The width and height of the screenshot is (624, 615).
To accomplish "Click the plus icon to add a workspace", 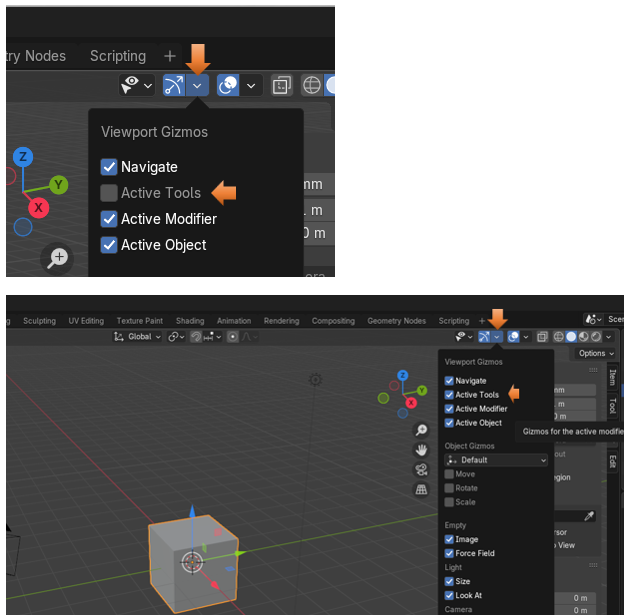I will [169, 56].
